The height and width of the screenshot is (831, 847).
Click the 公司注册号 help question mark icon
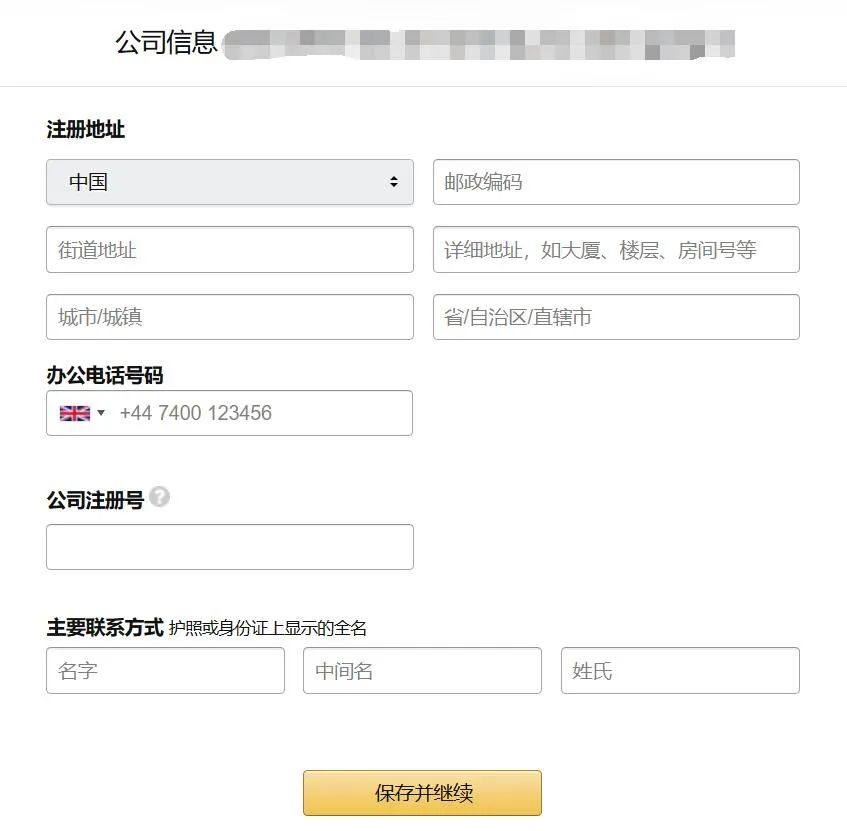click(161, 497)
